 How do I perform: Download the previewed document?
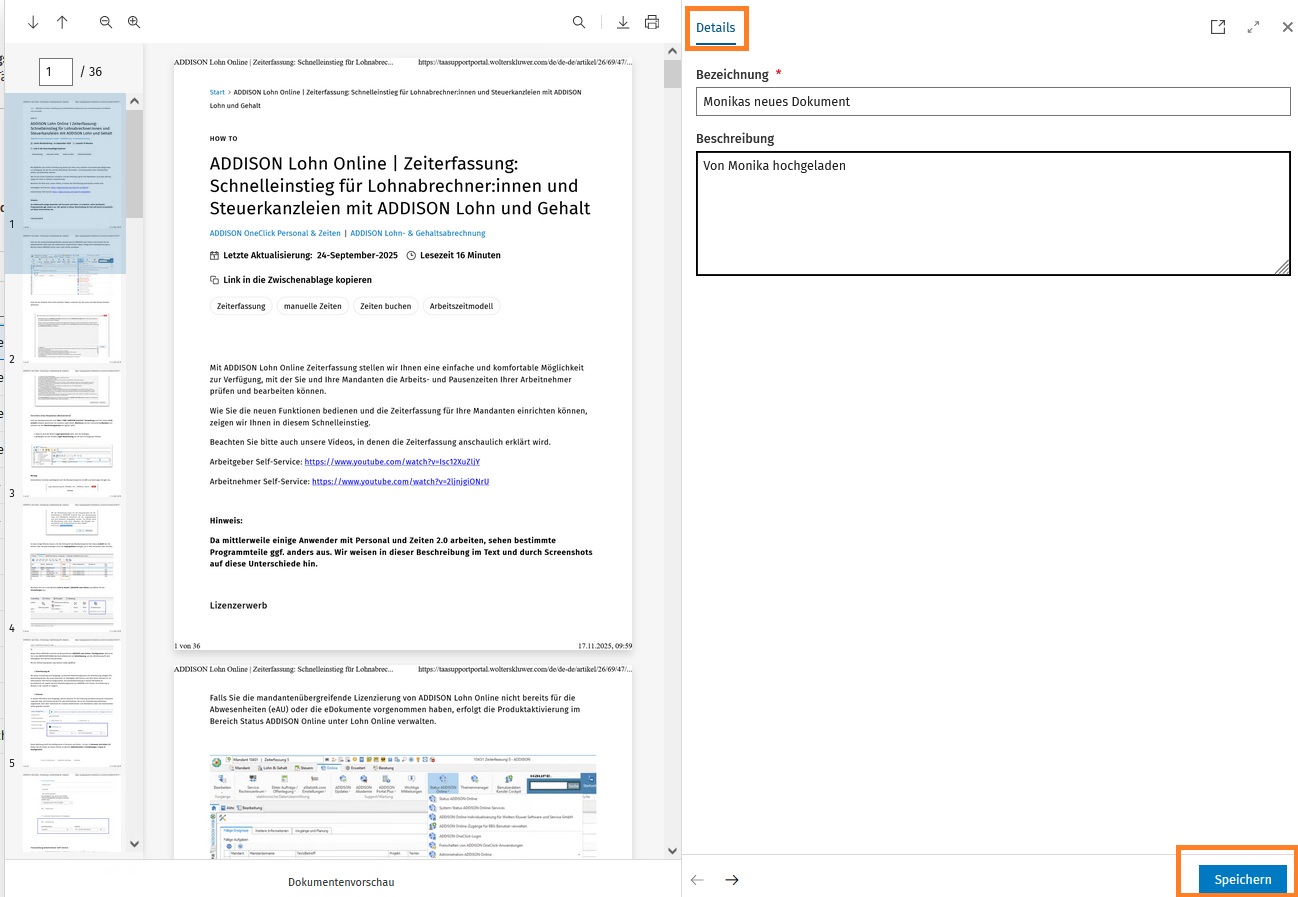tap(623, 22)
